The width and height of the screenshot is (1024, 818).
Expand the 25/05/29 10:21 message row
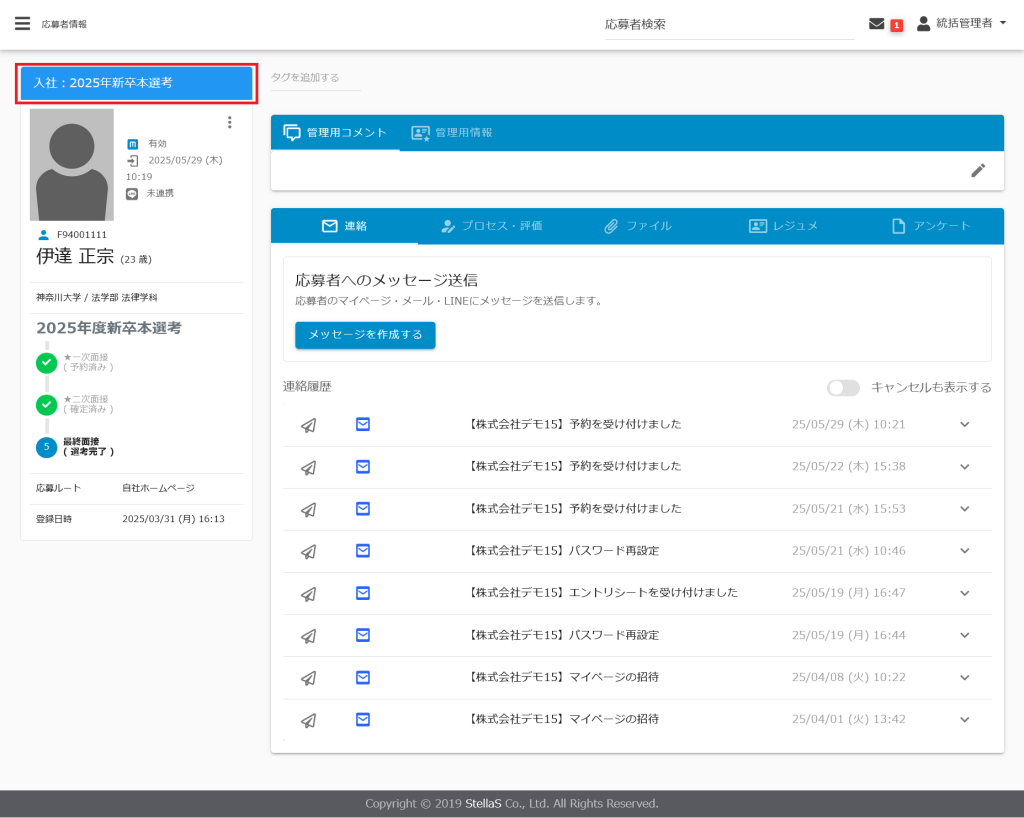964,424
